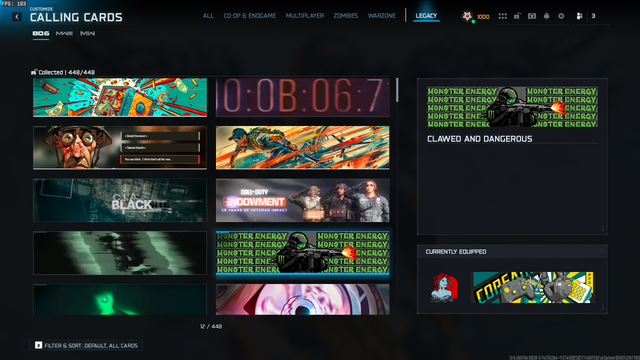This screenshot has width=640, height=360.
Task: Open the notifications bell icon
Action: tap(547, 16)
